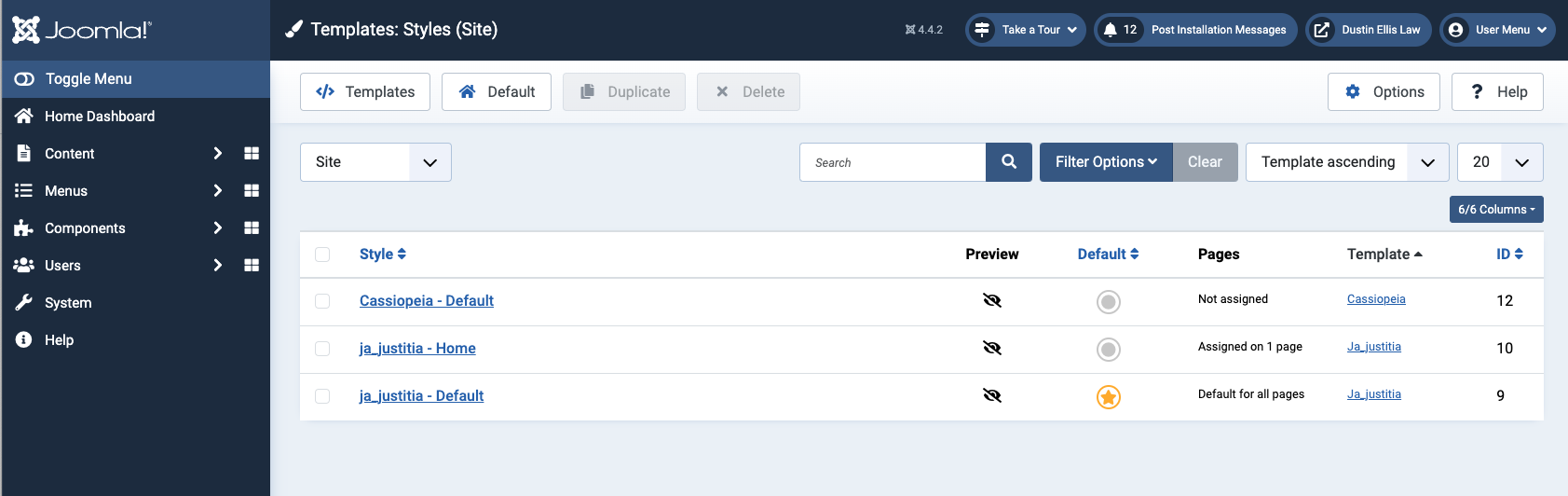Open Users dashboard grid icon
This screenshot has width=1568, height=496.
(x=252, y=265)
